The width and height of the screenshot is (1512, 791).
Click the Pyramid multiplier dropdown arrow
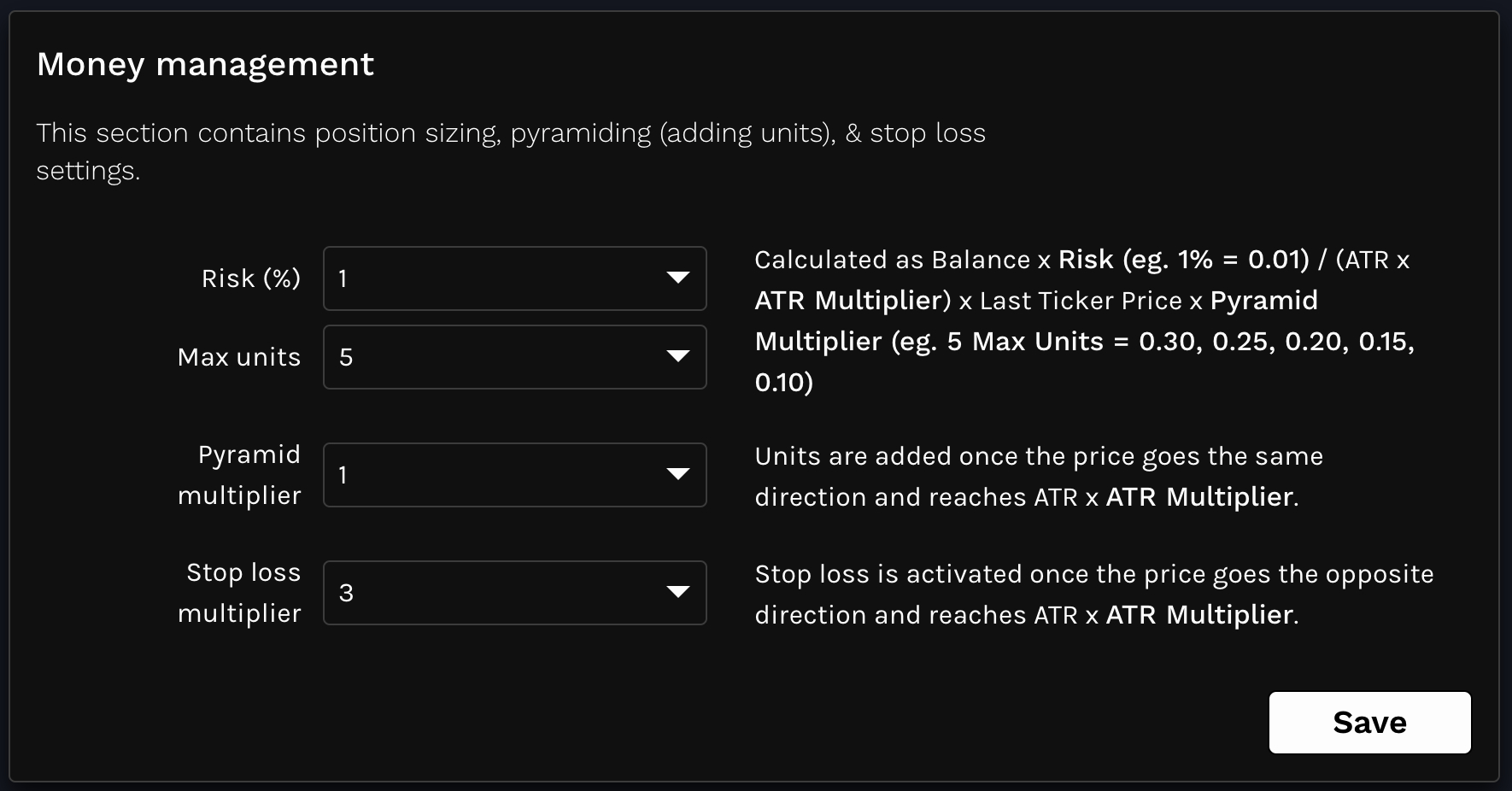click(677, 475)
